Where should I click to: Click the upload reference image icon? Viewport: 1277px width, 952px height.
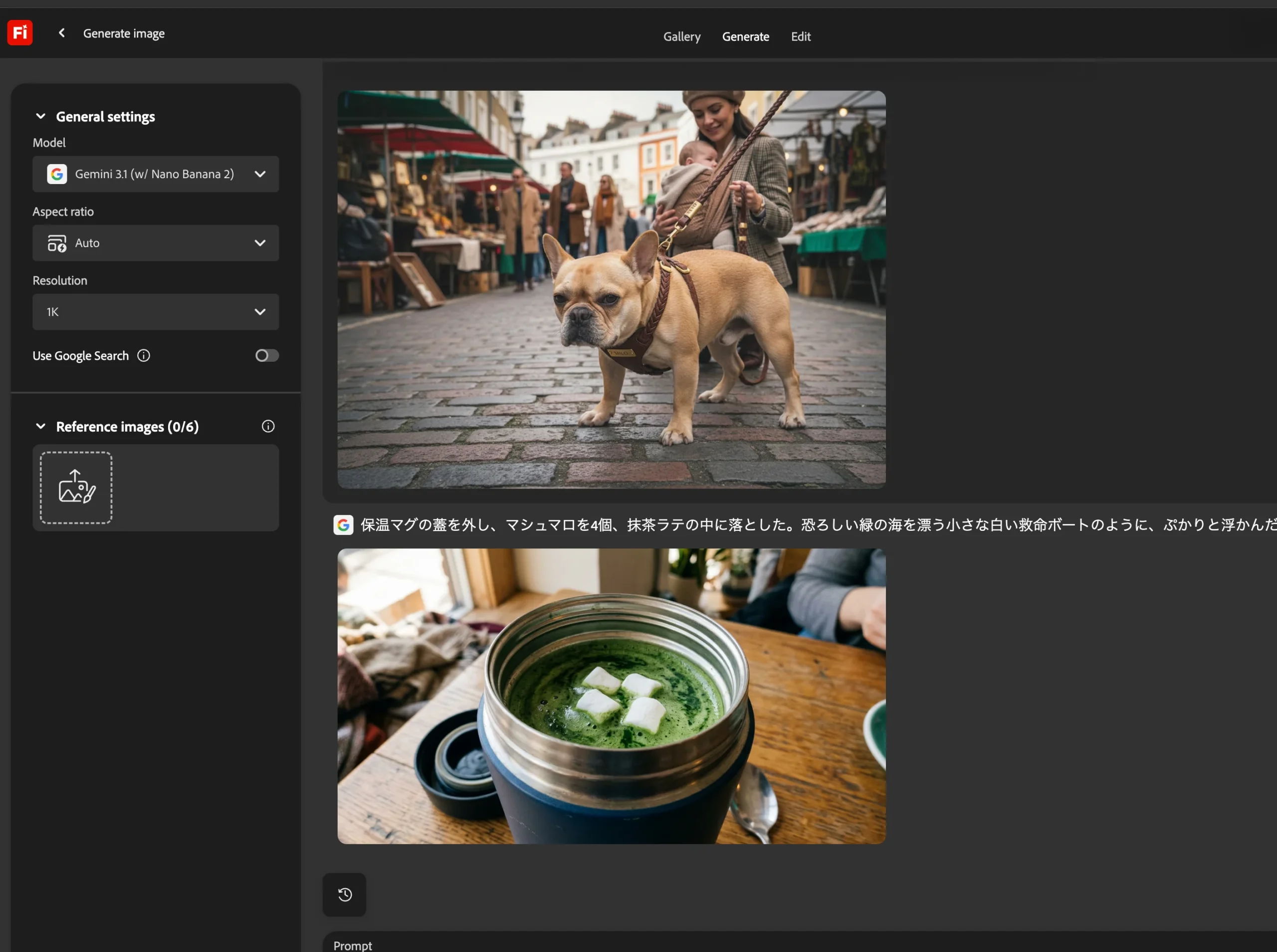(x=75, y=487)
